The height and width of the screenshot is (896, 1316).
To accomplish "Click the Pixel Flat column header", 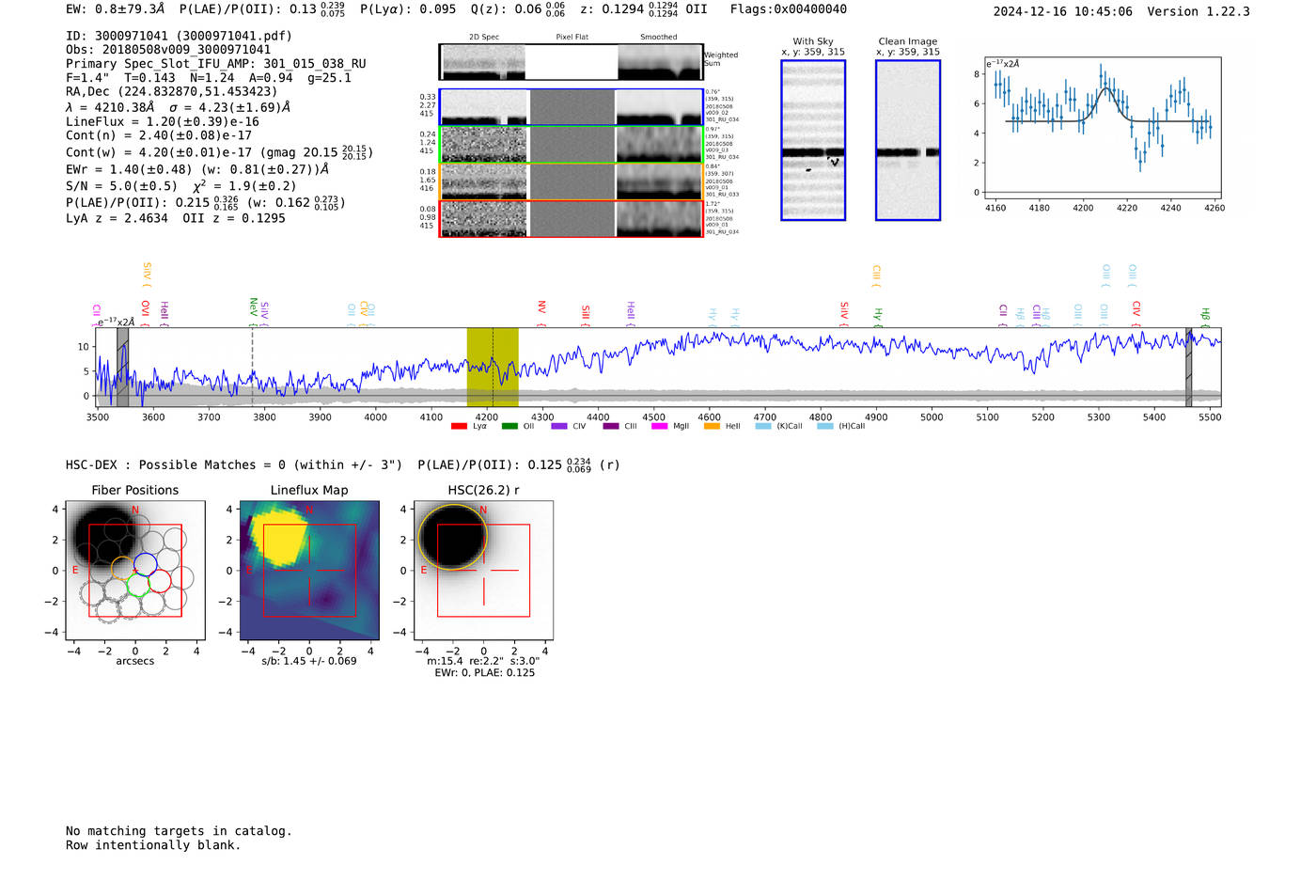I will click(572, 37).
